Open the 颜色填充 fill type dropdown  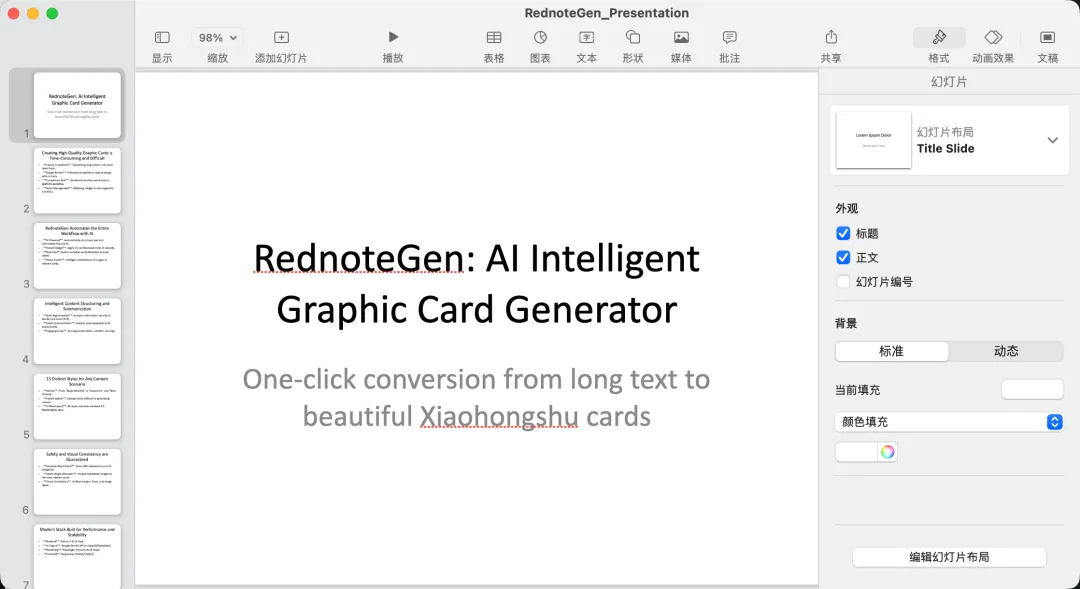tap(948, 422)
